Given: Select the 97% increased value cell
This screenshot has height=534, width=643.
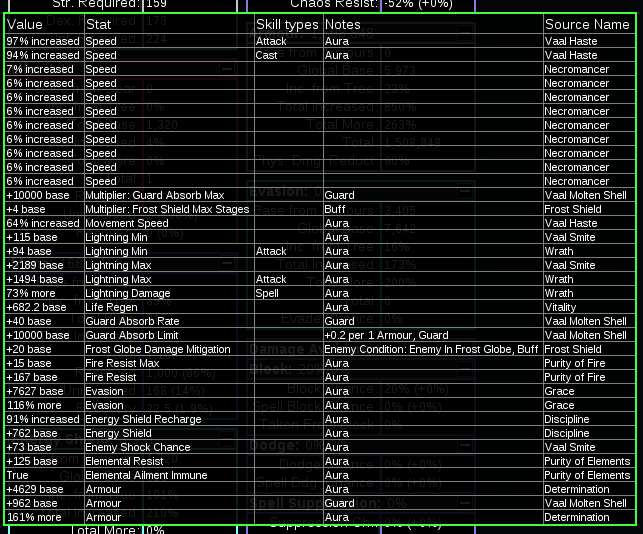Looking at the screenshot, I should pyautogui.click(x=43, y=41).
